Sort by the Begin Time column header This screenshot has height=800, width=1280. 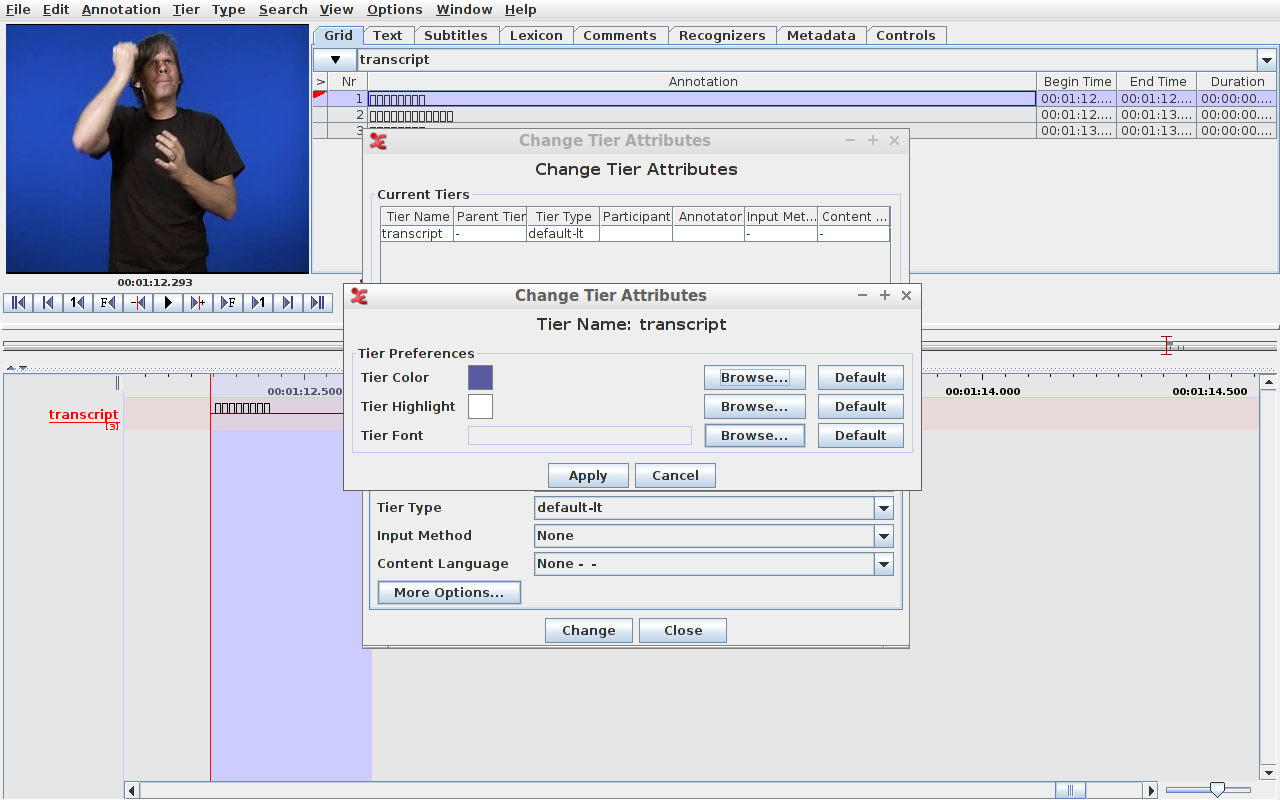pyautogui.click(x=1077, y=82)
